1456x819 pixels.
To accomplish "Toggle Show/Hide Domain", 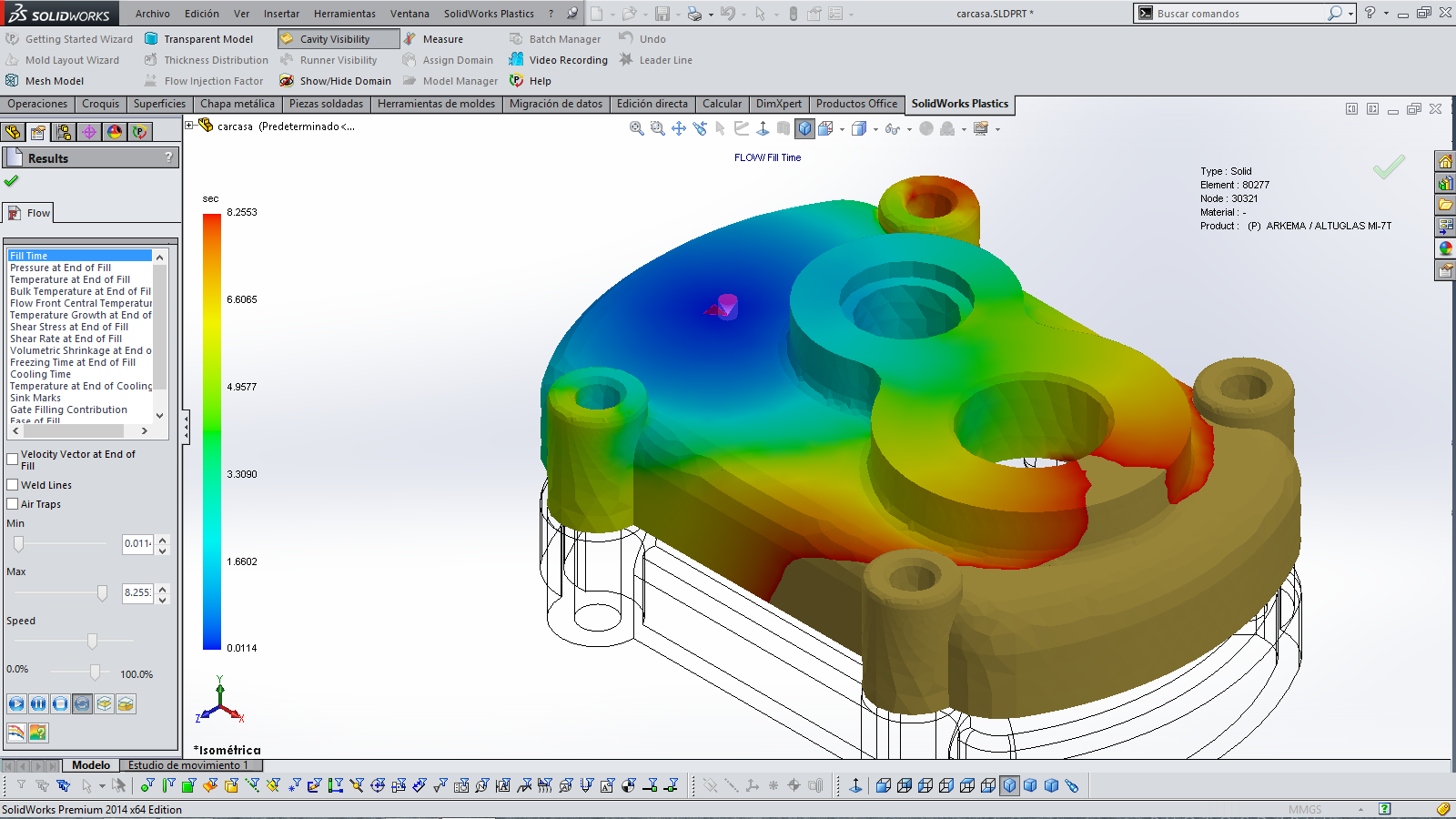I will click(335, 81).
